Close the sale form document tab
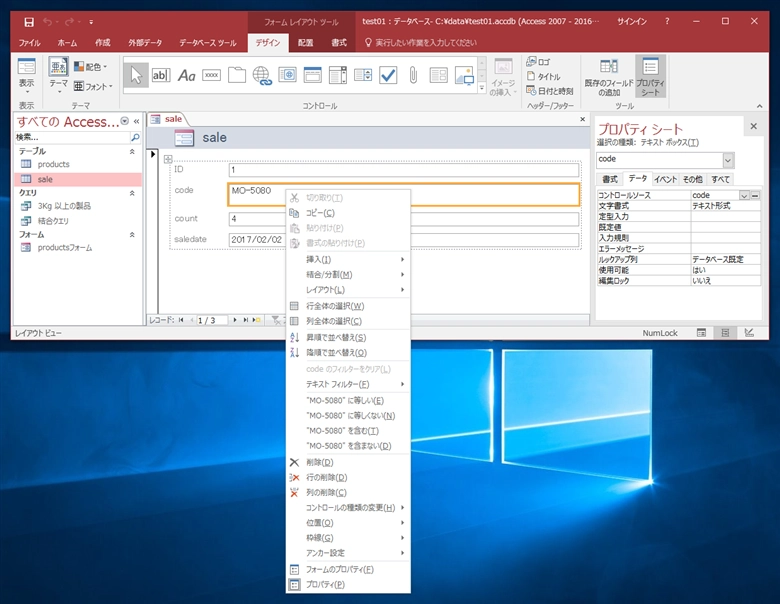This screenshot has width=780, height=604. (x=583, y=119)
